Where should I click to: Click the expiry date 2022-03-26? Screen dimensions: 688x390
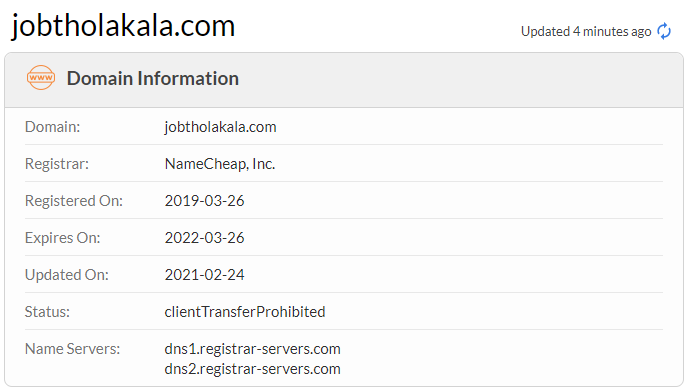click(x=204, y=237)
